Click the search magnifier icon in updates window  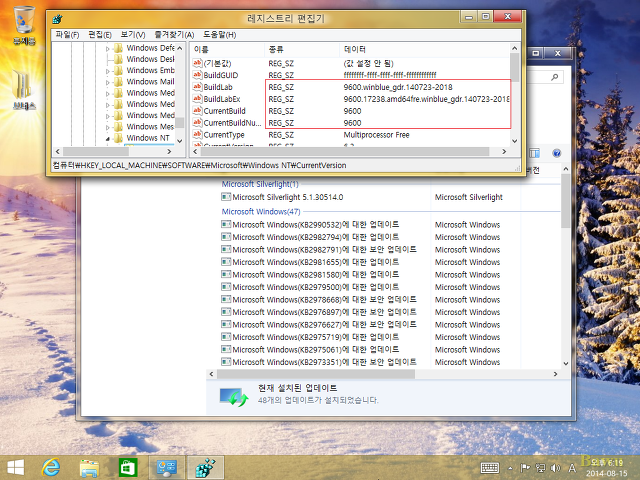coord(554,77)
